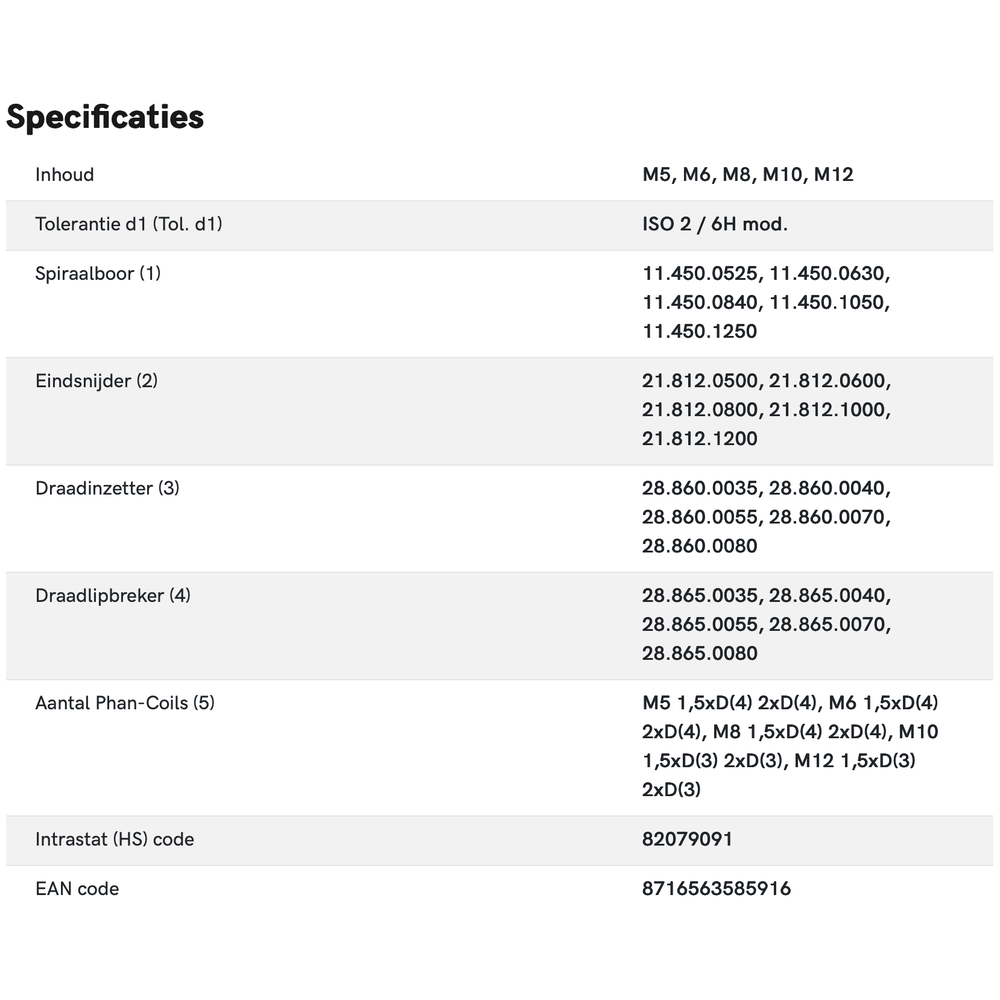Click the code 28.860.0080
The width and height of the screenshot is (1000, 1000).
(700, 546)
